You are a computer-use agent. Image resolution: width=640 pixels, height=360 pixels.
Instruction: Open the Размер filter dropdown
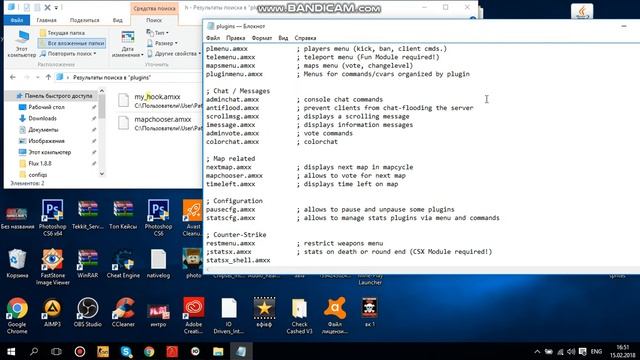coord(162,43)
